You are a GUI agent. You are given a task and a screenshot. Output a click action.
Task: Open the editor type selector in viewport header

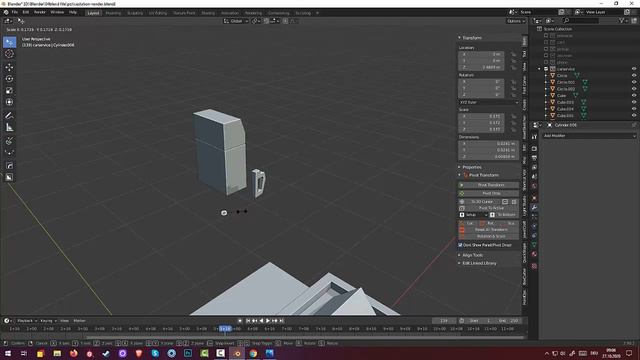(8, 21)
